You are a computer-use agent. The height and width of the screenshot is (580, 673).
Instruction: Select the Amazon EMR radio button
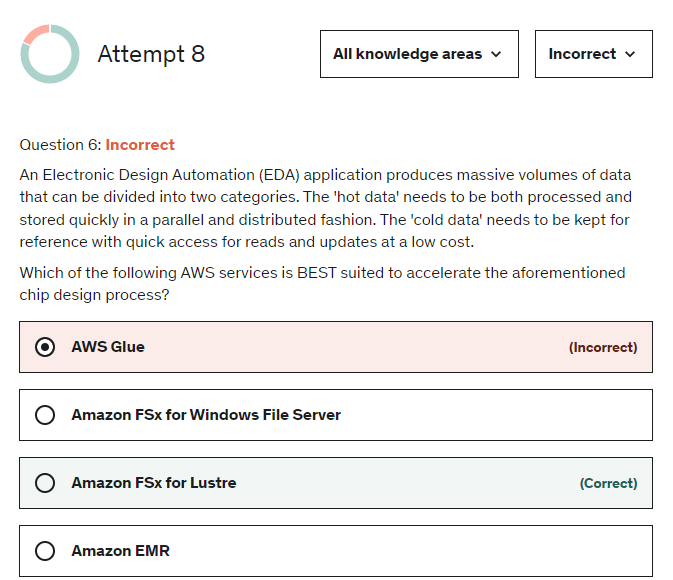[x=45, y=551]
